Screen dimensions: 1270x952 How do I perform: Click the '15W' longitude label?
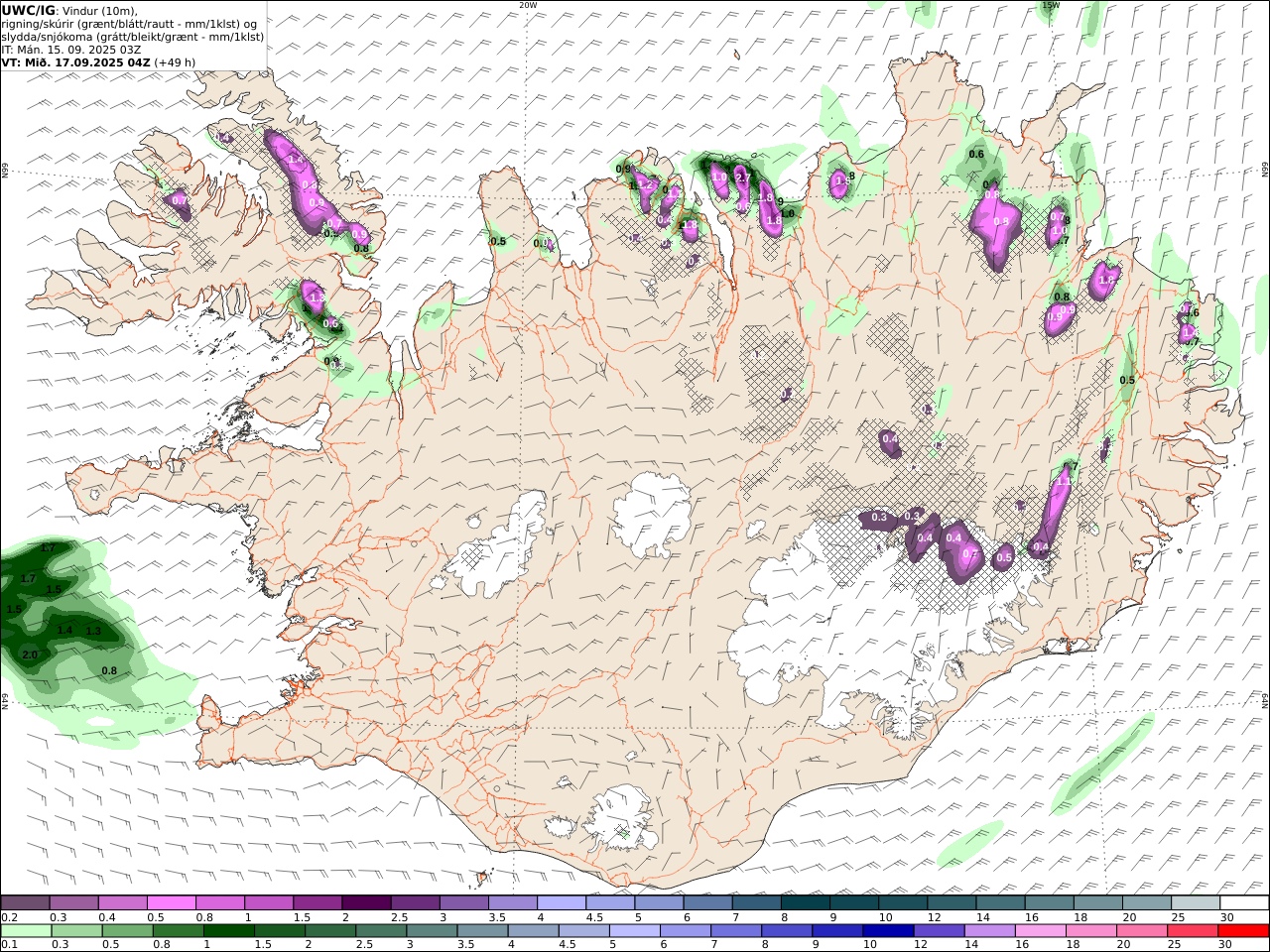[1051, 5]
